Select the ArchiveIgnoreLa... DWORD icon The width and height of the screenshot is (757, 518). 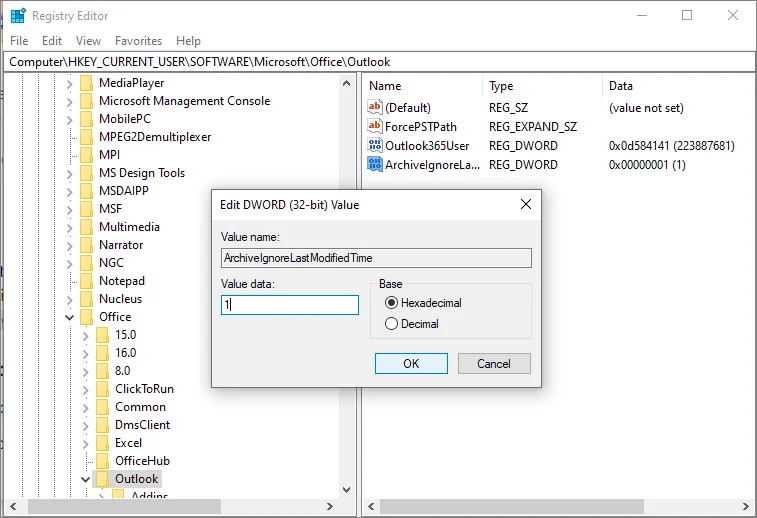point(375,165)
